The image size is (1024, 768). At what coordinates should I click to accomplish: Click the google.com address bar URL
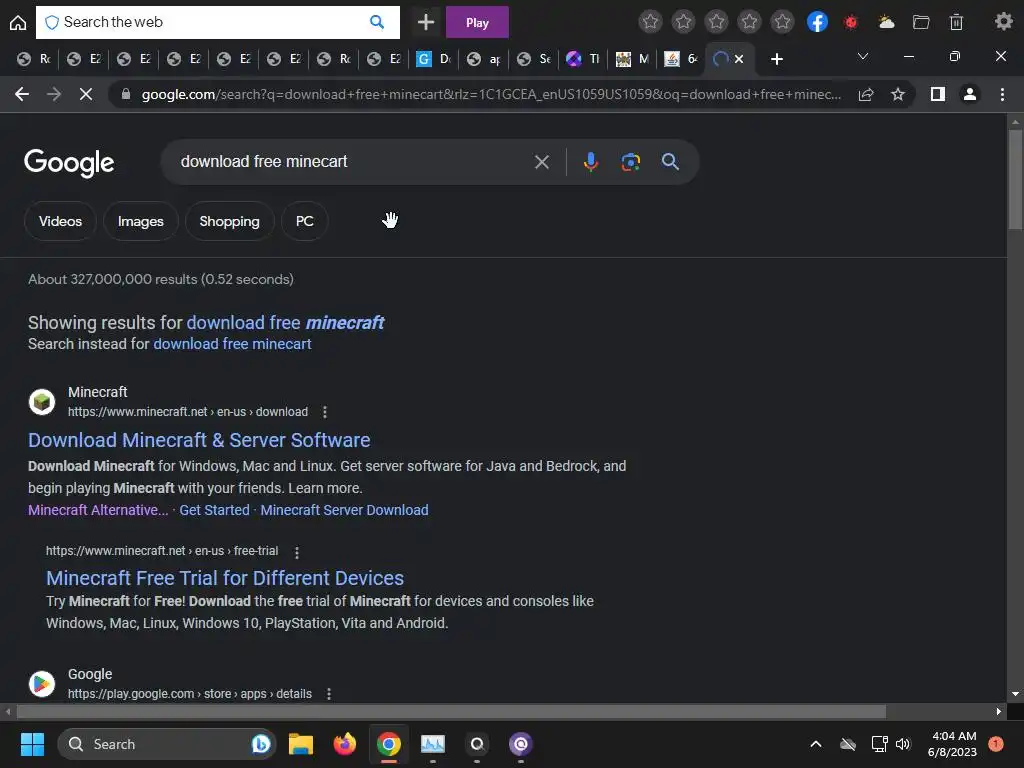pos(490,95)
